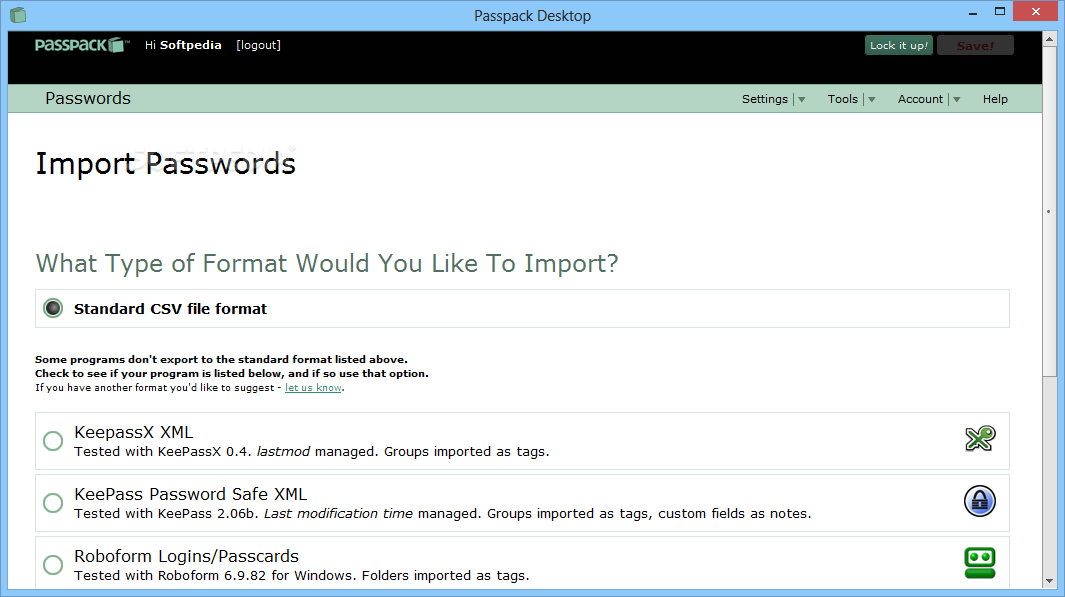Image resolution: width=1065 pixels, height=597 pixels.
Task: Click the Lock it up! button
Action: coord(899,46)
